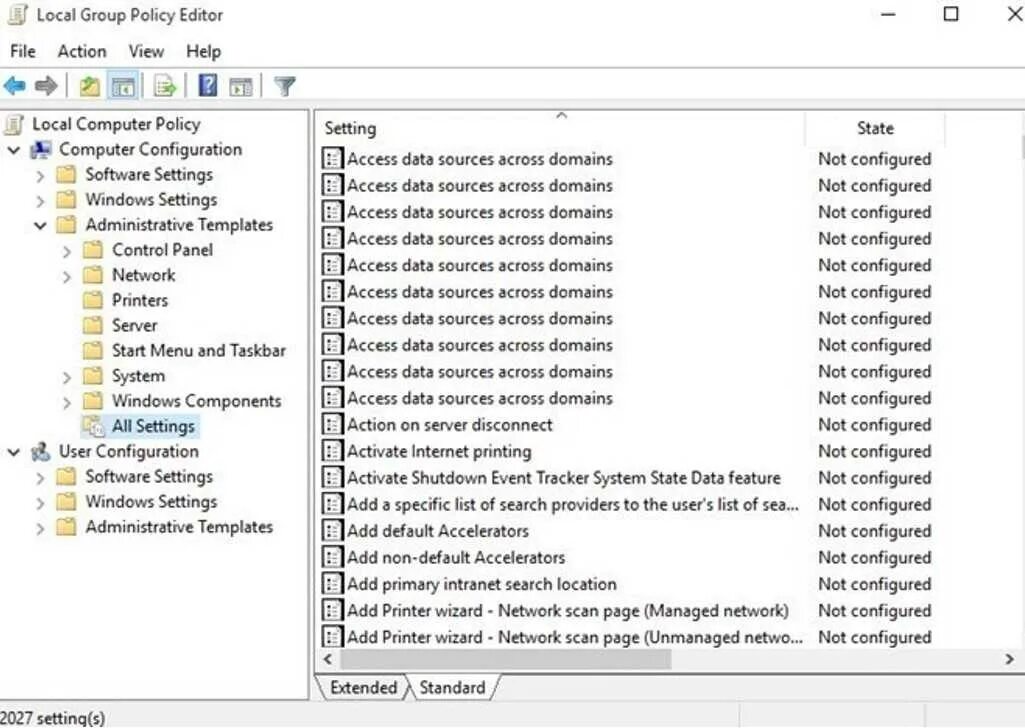Select the Windows Components tree item
This screenshot has height=728, width=1025.
(x=196, y=401)
